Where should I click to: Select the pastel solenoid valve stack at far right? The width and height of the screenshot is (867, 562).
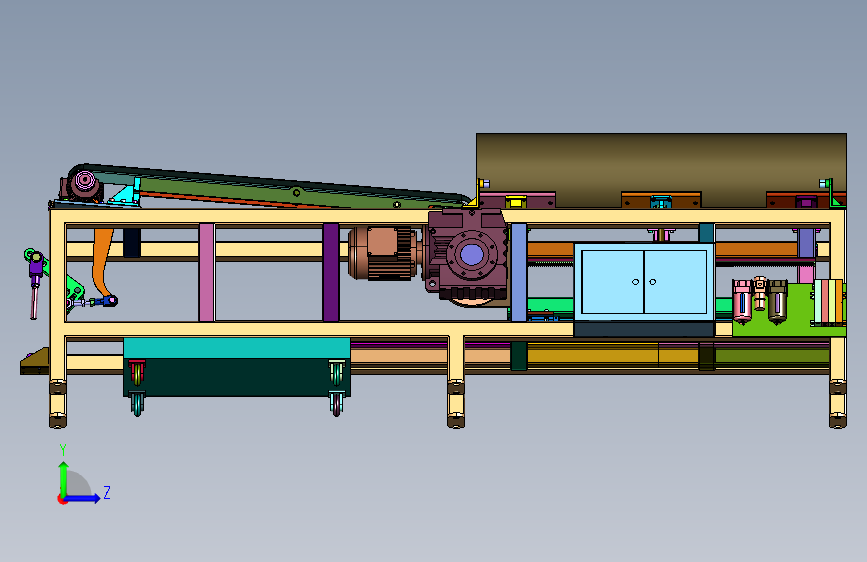828,302
